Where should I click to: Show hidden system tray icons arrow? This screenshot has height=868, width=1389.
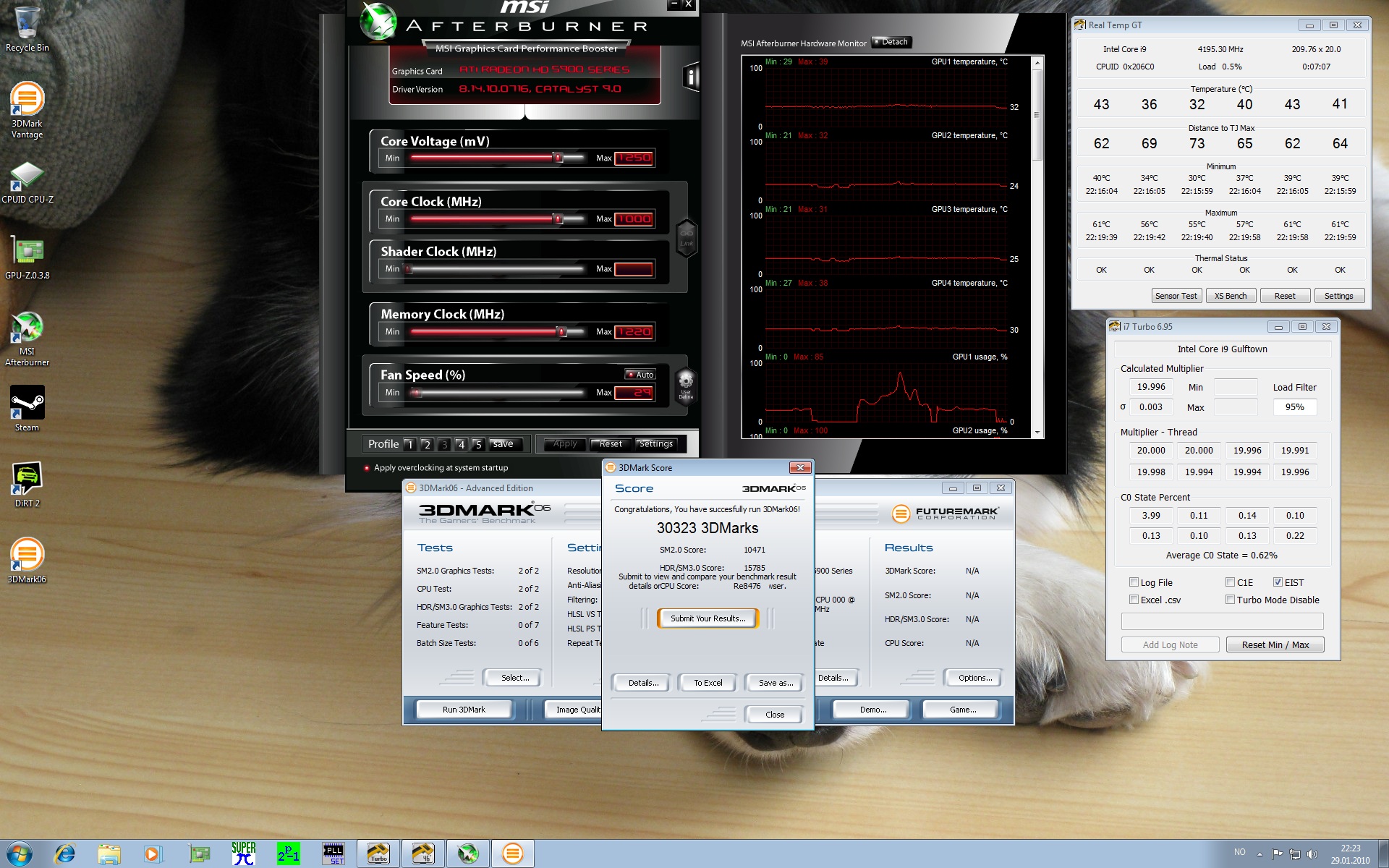(x=1260, y=854)
